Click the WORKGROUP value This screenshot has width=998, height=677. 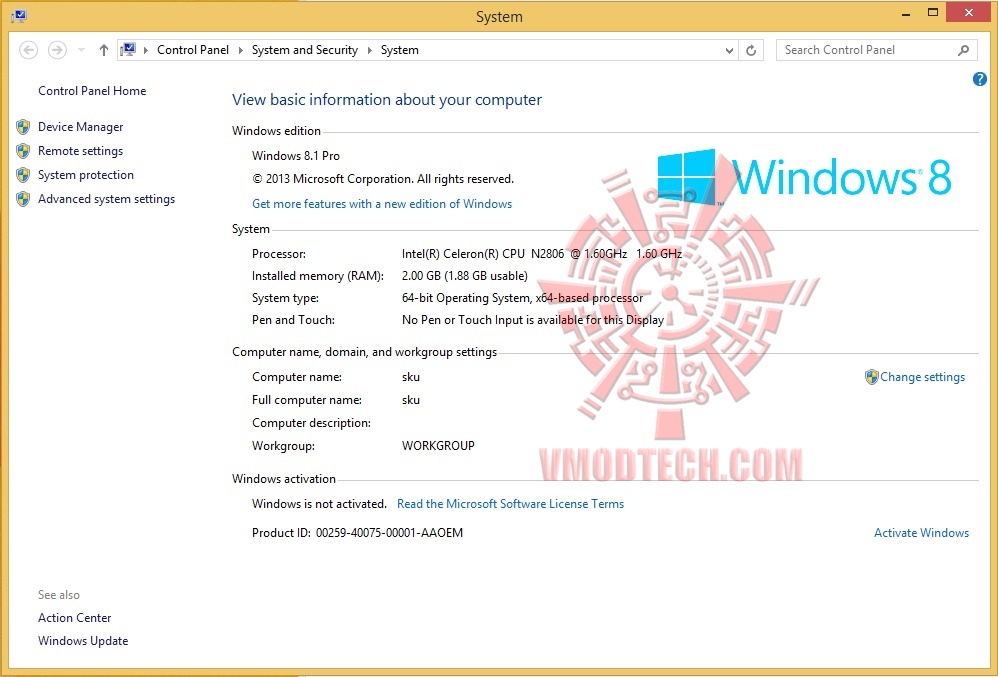tap(438, 446)
